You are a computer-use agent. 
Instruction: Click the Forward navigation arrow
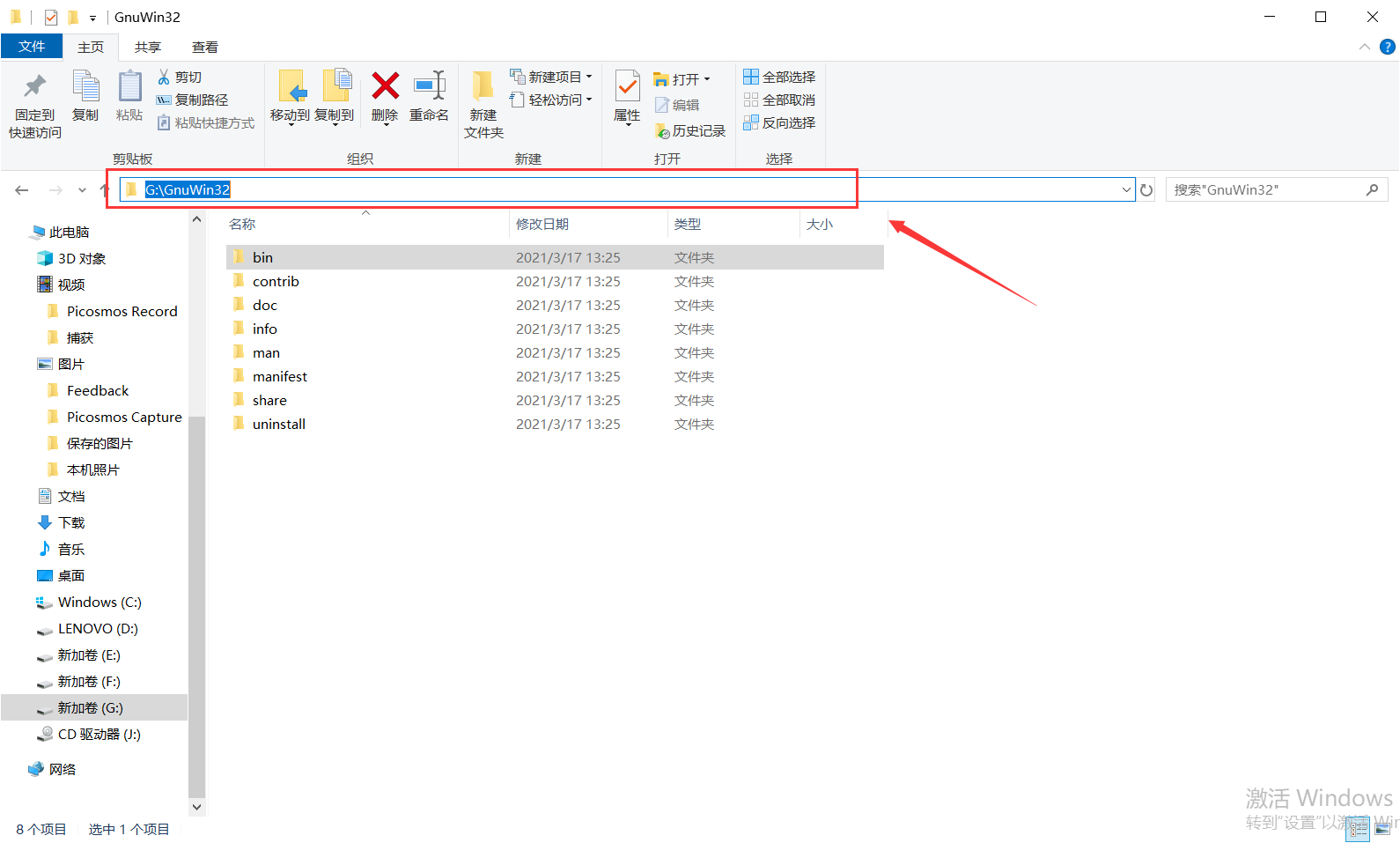click(x=55, y=190)
